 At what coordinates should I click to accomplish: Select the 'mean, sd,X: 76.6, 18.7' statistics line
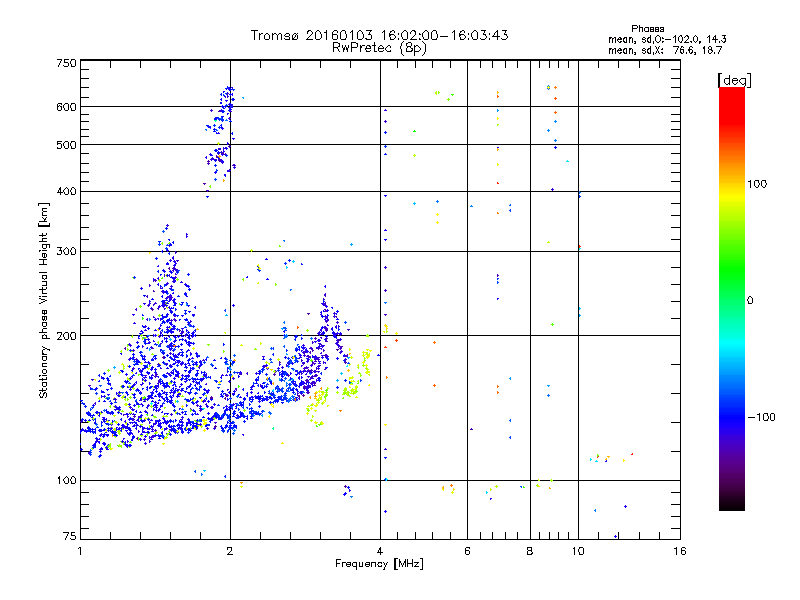click(665, 50)
